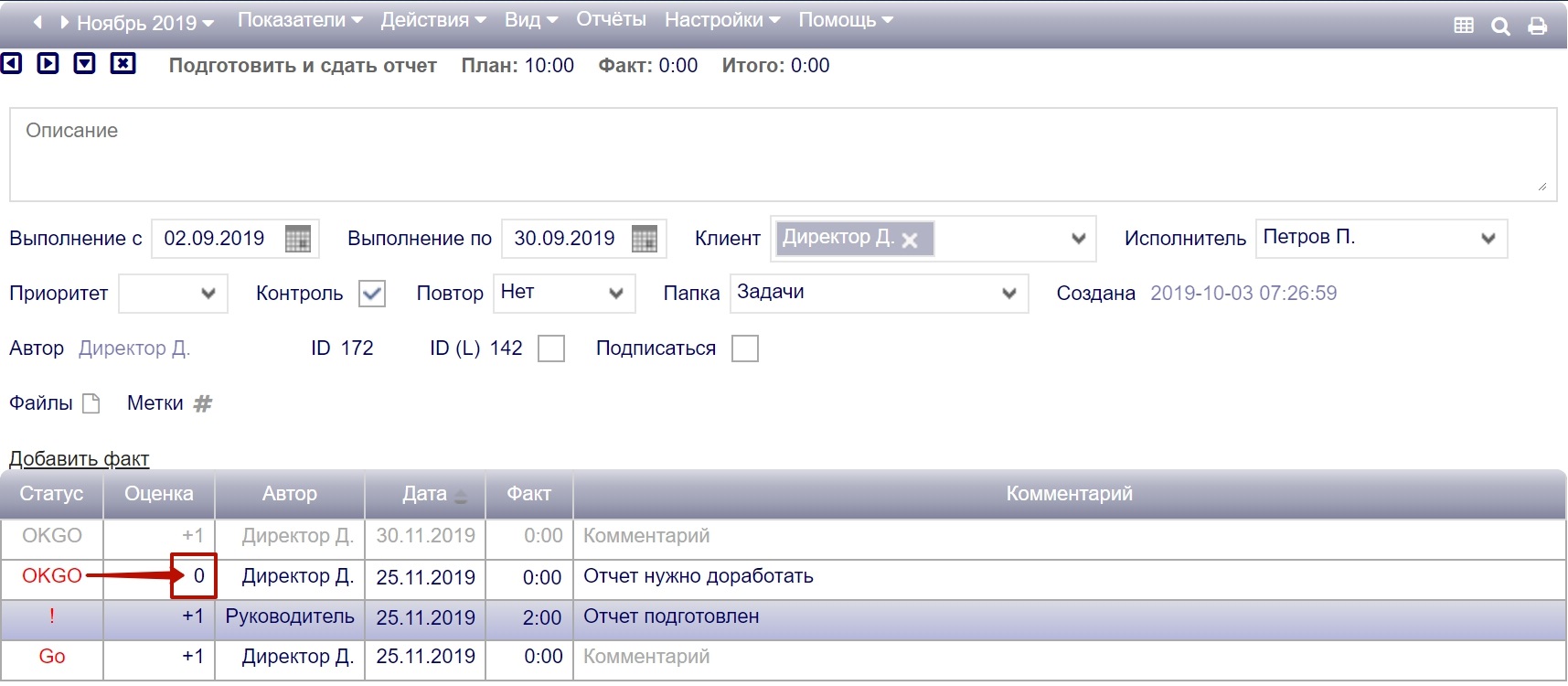Click the Добавить факт link
1568x686 pixels.
pyautogui.click(x=79, y=459)
